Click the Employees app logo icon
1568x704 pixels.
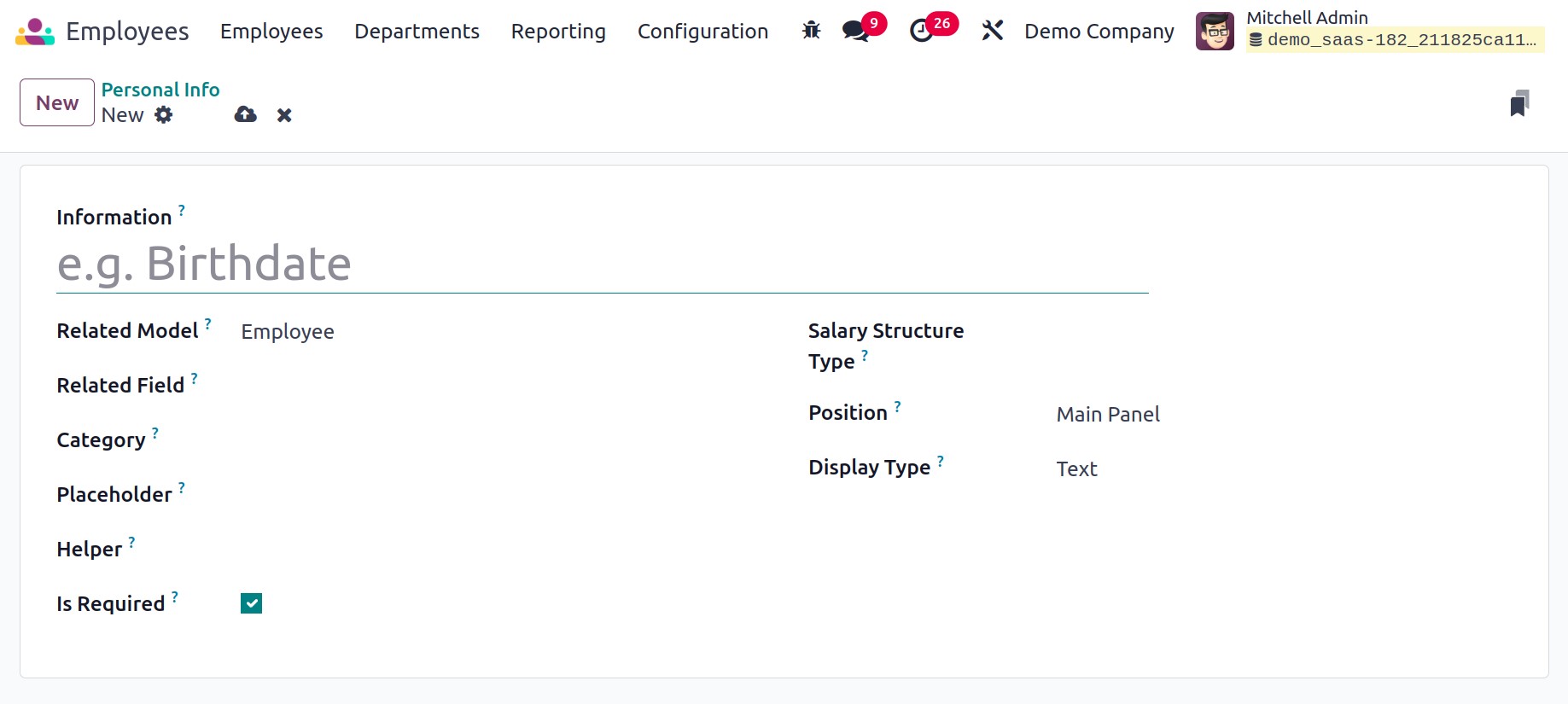(x=35, y=32)
